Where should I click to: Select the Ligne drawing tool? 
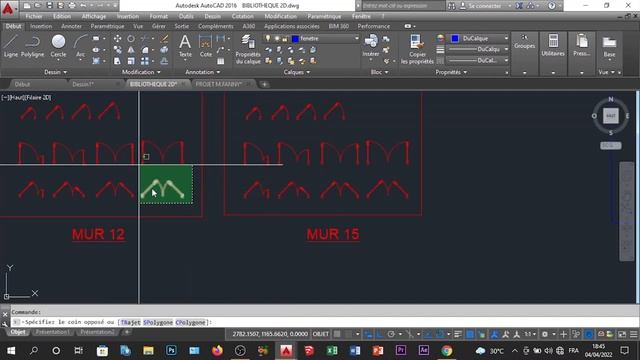coord(11,46)
